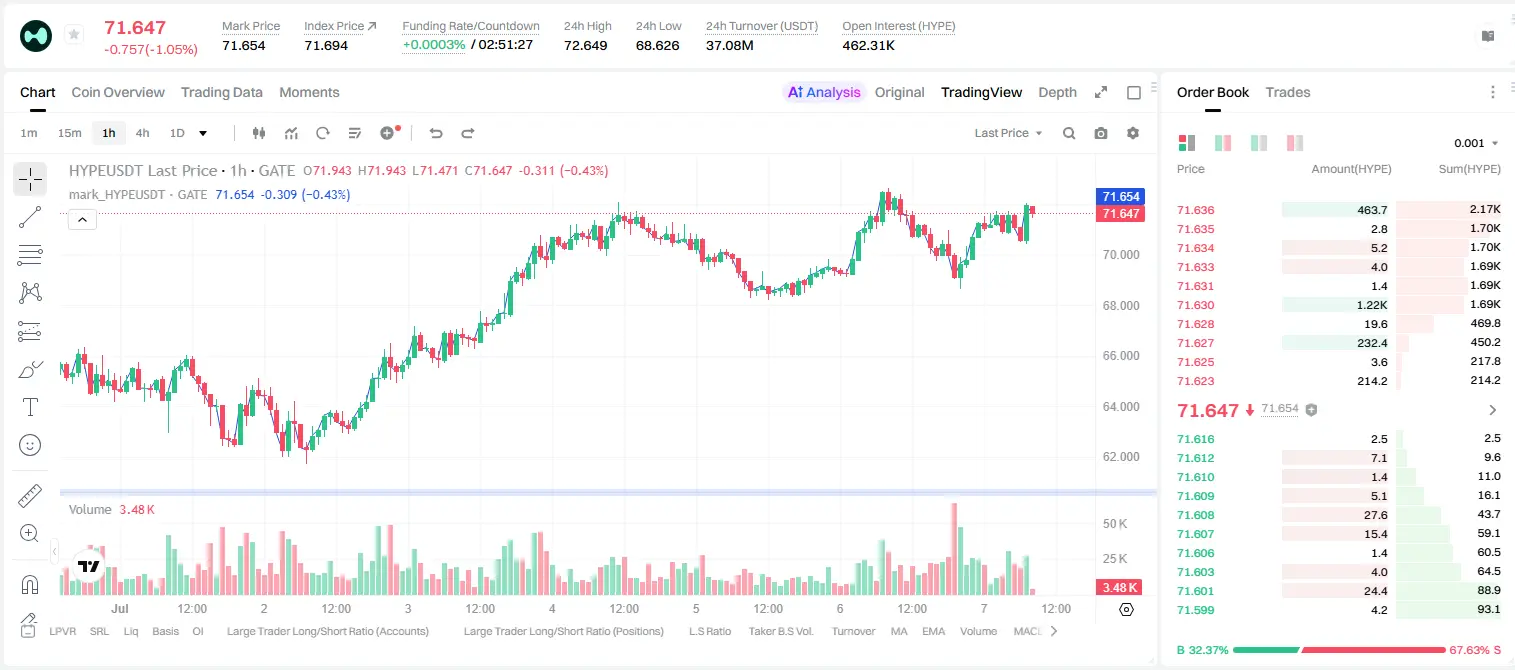Favorite this pair with the star
Viewport: 1515px width, 670px height.
[74, 35]
